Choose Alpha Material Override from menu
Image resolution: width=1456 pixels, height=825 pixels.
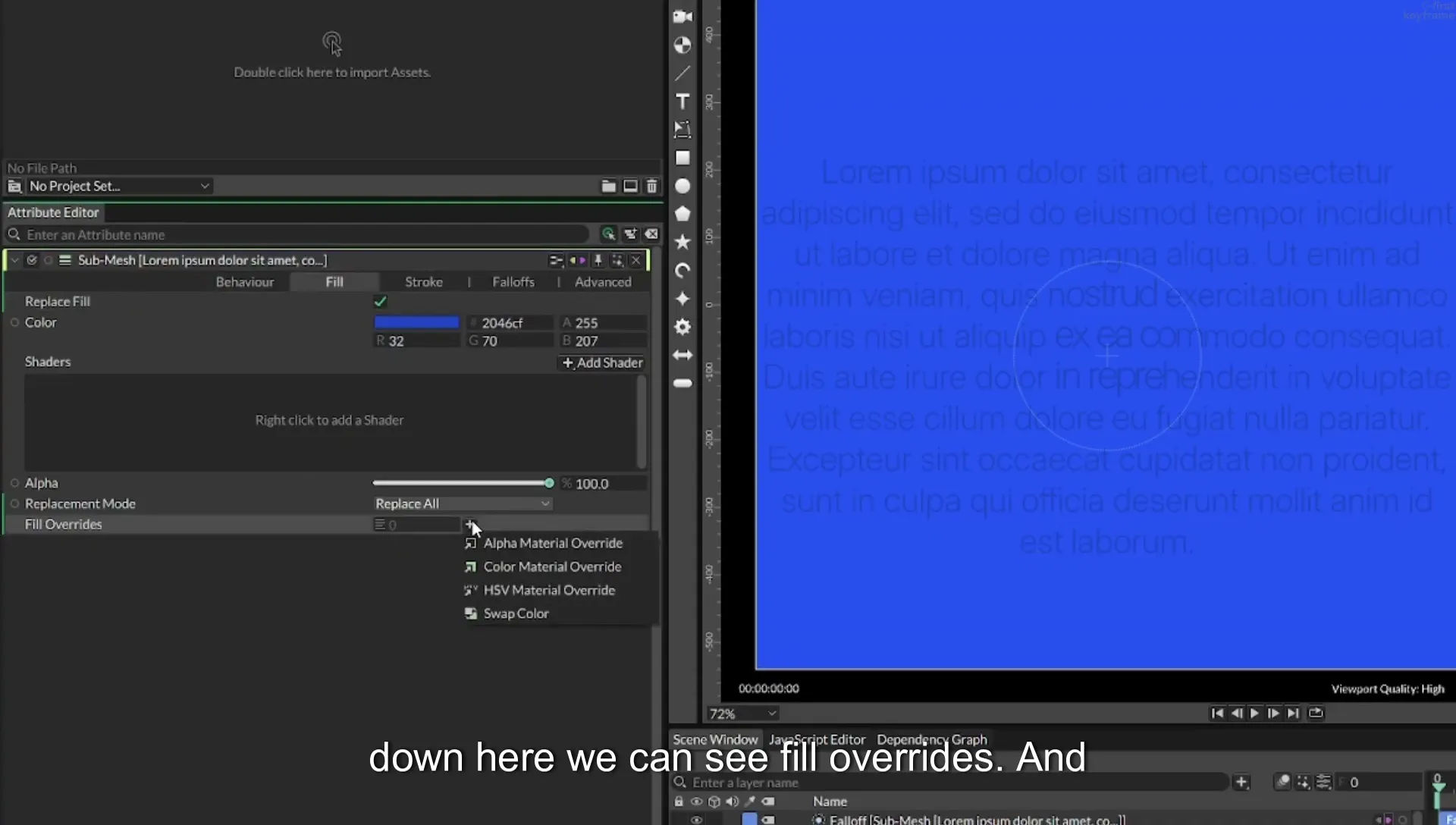553,543
